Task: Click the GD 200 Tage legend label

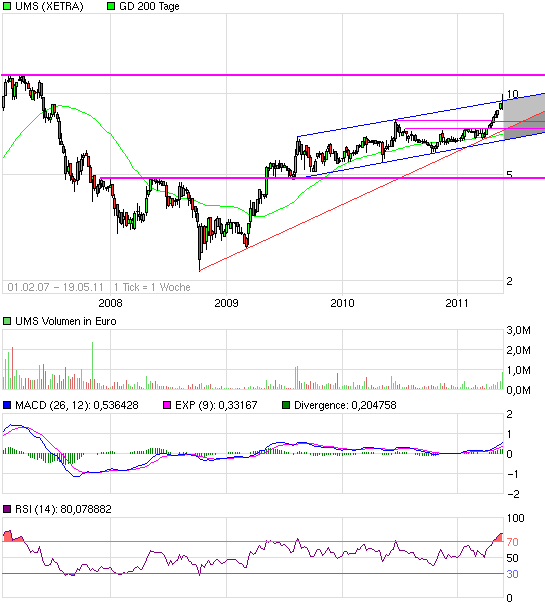Action: pos(149,7)
